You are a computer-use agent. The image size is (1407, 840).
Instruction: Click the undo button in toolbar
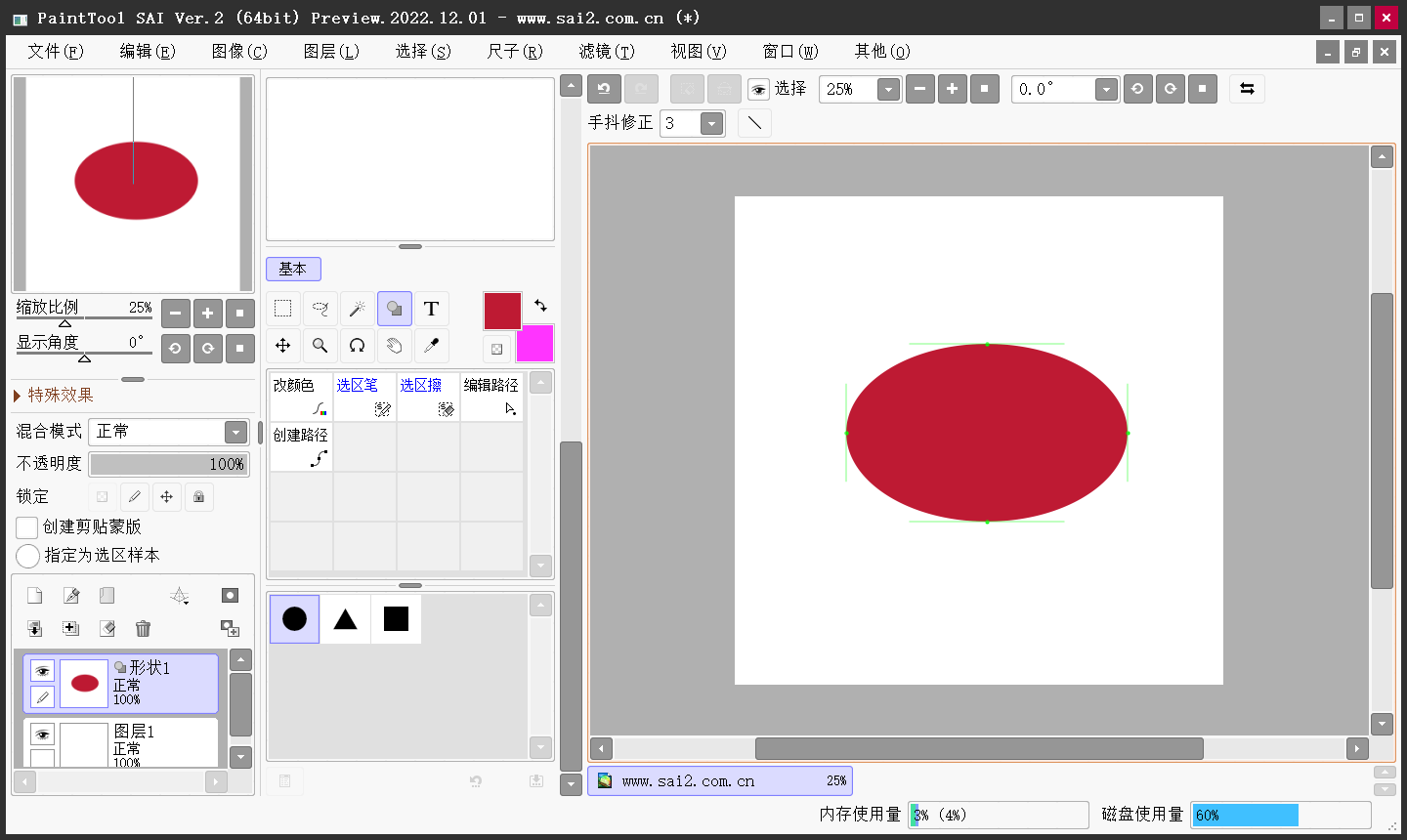coord(604,89)
